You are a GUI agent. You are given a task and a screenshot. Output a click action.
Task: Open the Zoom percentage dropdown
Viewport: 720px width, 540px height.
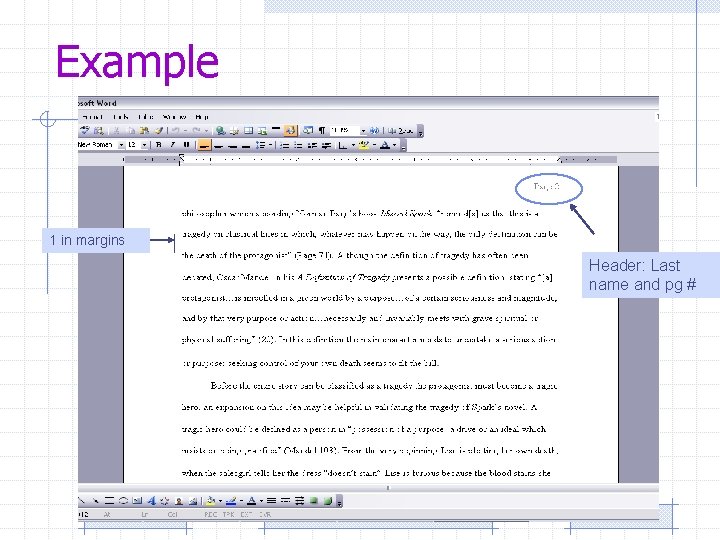[x=363, y=131]
